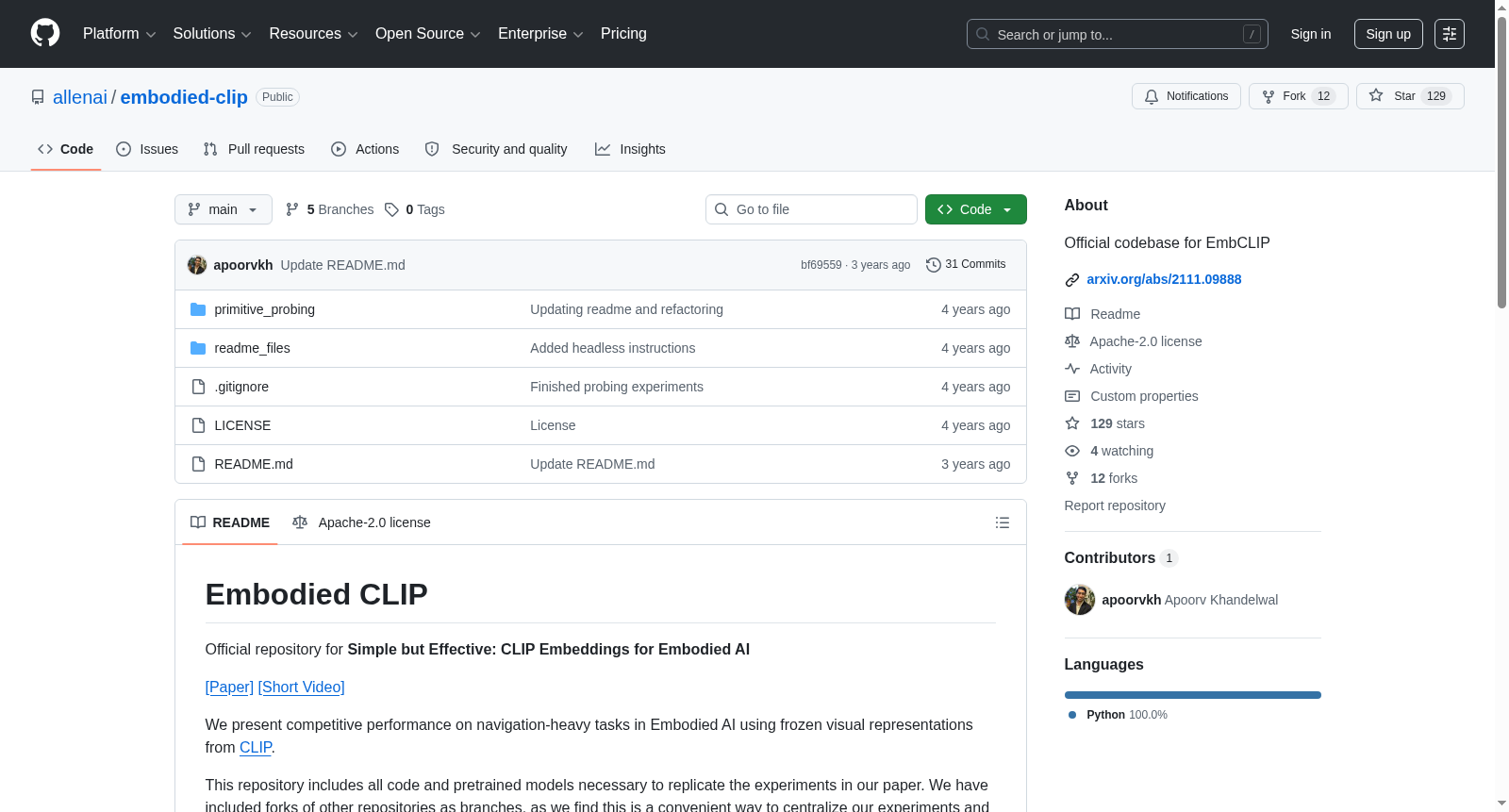Image resolution: width=1509 pixels, height=812 pixels.
Task: Expand the Open Source menu
Action: pyautogui.click(x=428, y=34)
